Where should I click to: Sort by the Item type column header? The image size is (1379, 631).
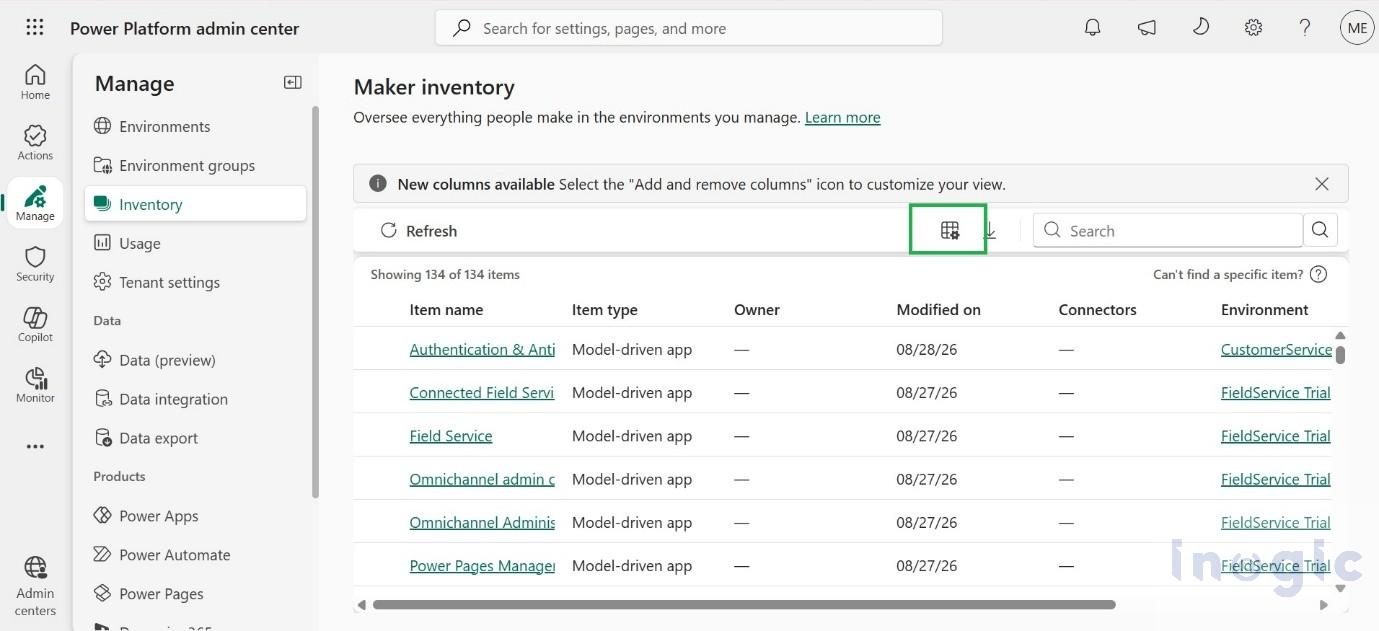pos(604,310)
